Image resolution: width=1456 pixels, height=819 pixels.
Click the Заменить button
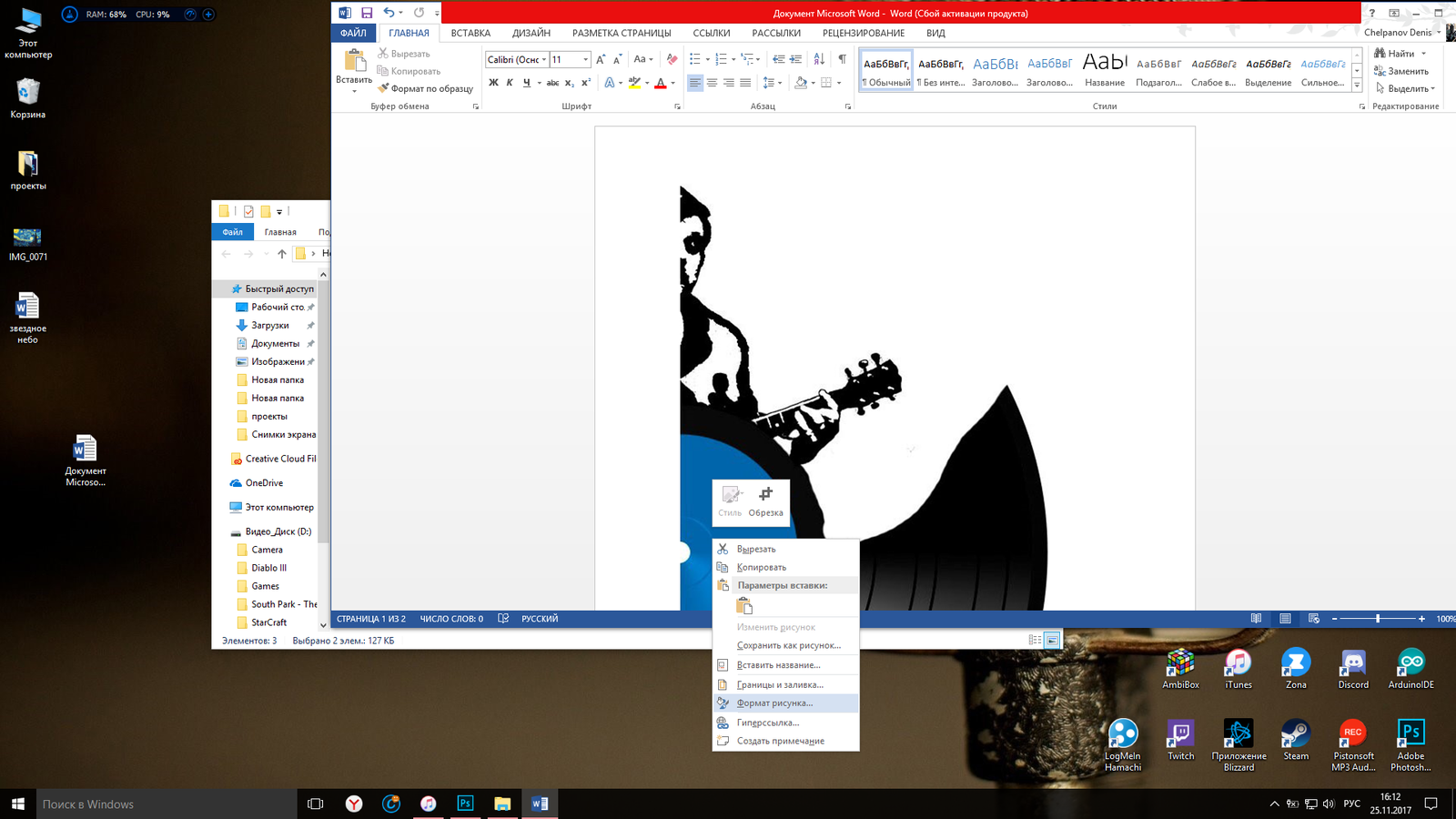tap(1401, 71)
